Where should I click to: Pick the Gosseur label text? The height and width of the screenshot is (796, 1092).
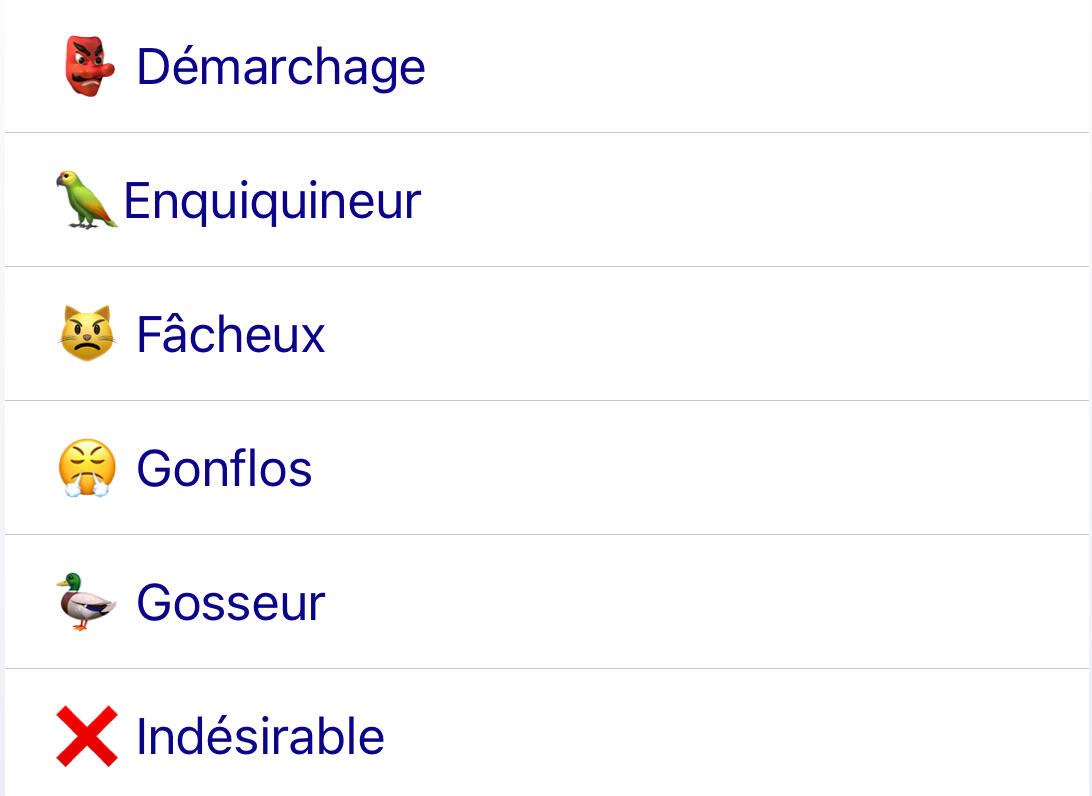pos(231,603)
